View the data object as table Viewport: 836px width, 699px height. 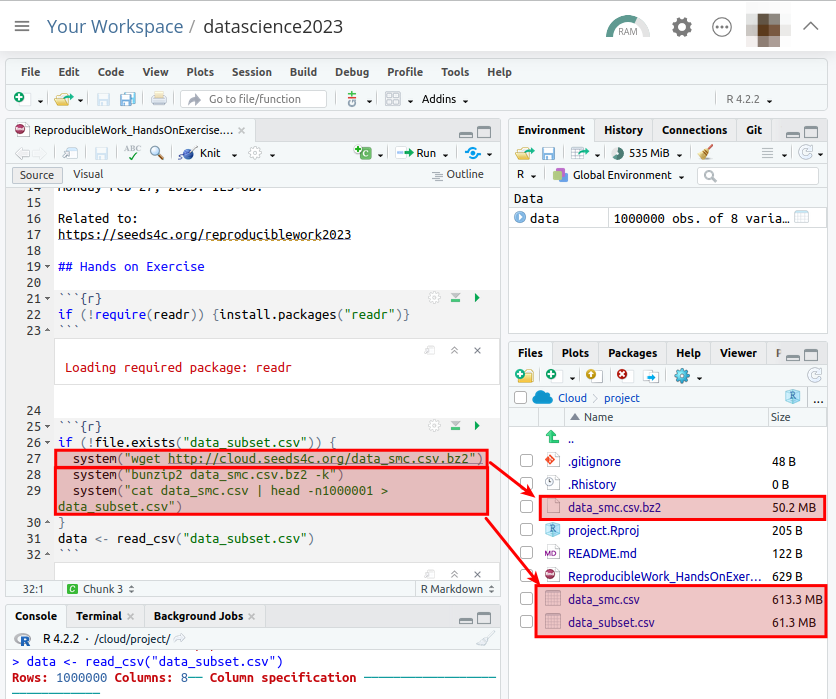[x=801, y=217]
